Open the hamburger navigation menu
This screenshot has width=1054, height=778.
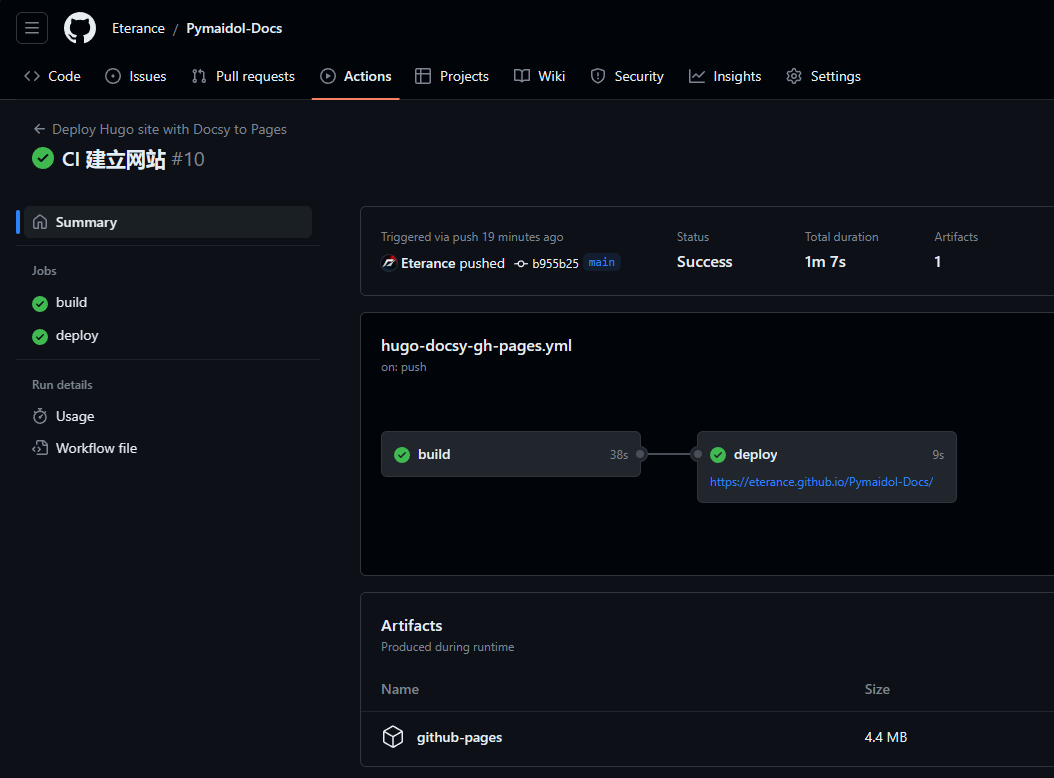(x=31, y=28)
